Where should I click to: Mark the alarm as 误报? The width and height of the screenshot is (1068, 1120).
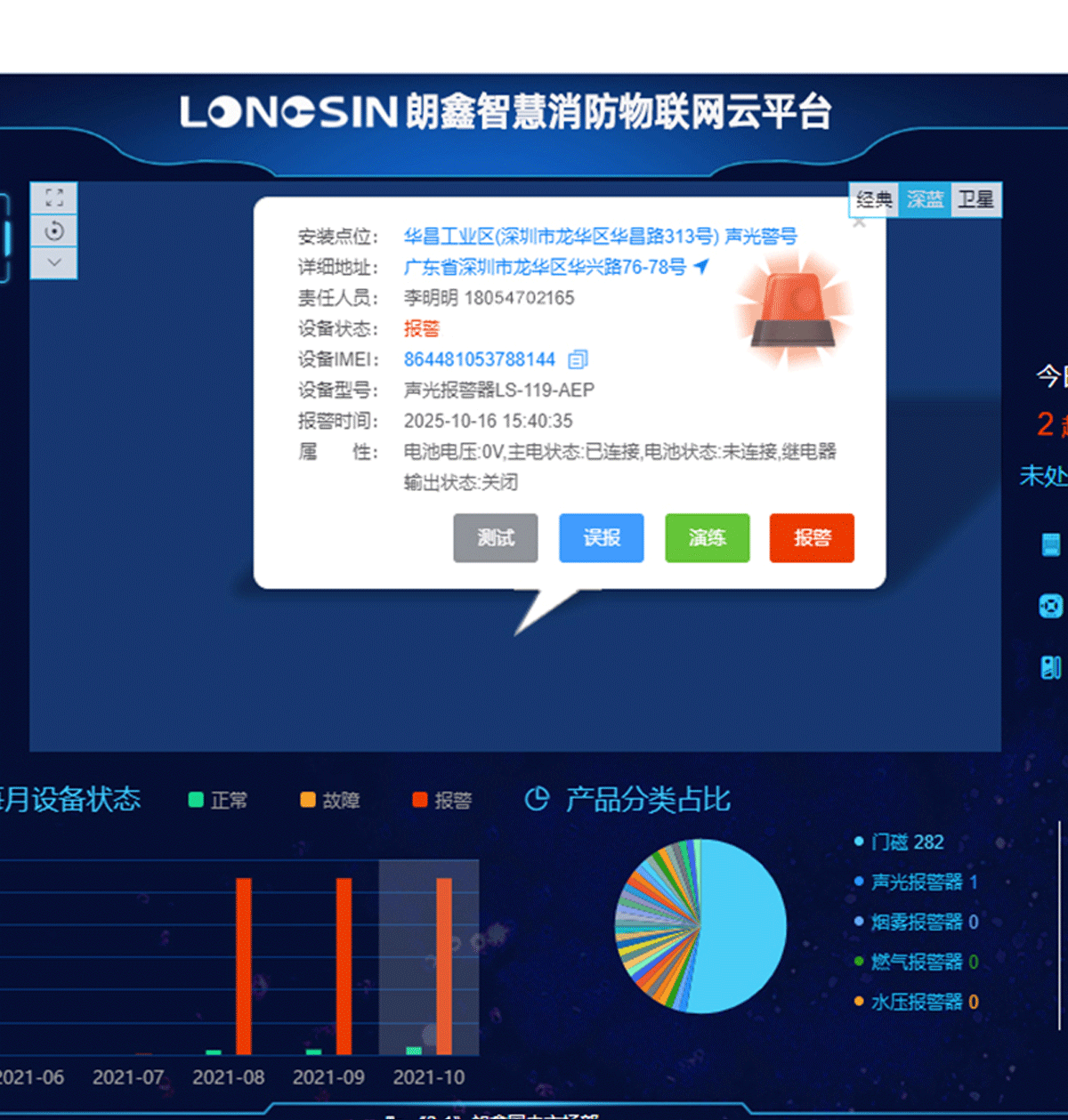(601, 537)
